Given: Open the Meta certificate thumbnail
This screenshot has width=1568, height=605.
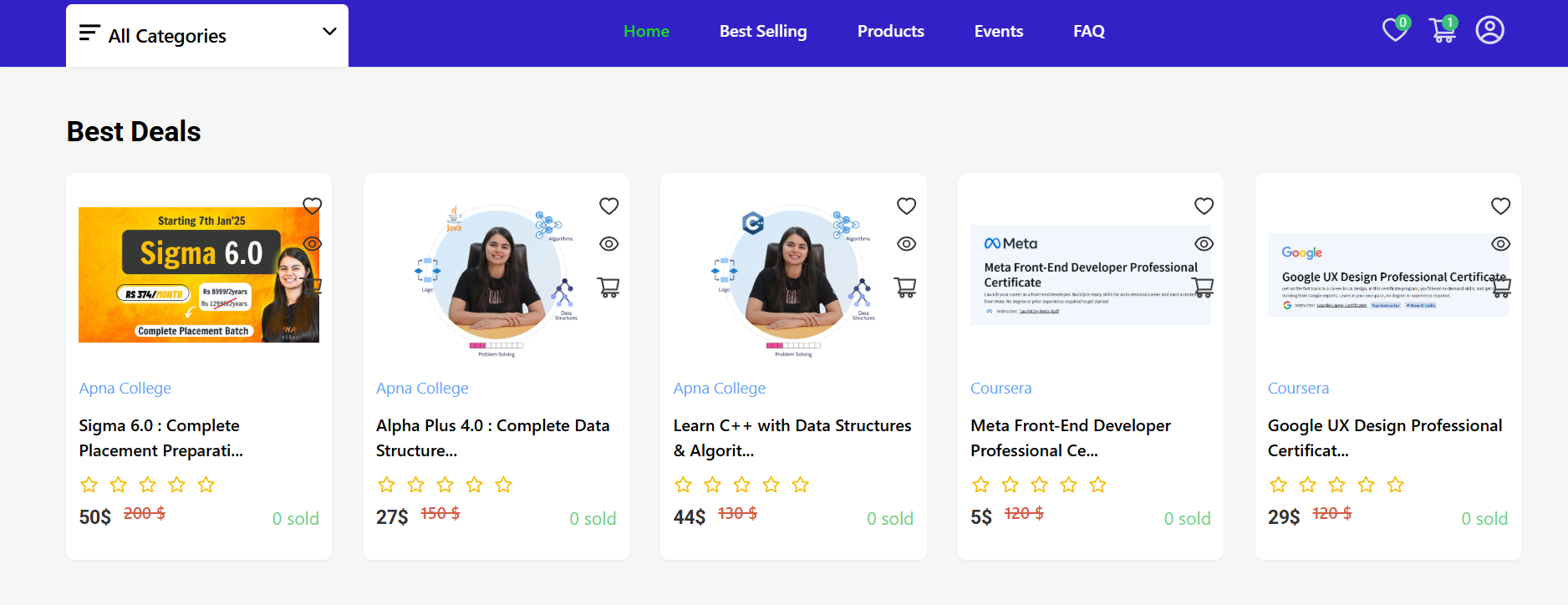Looking at the screenshot, I should pos(1091,275).
